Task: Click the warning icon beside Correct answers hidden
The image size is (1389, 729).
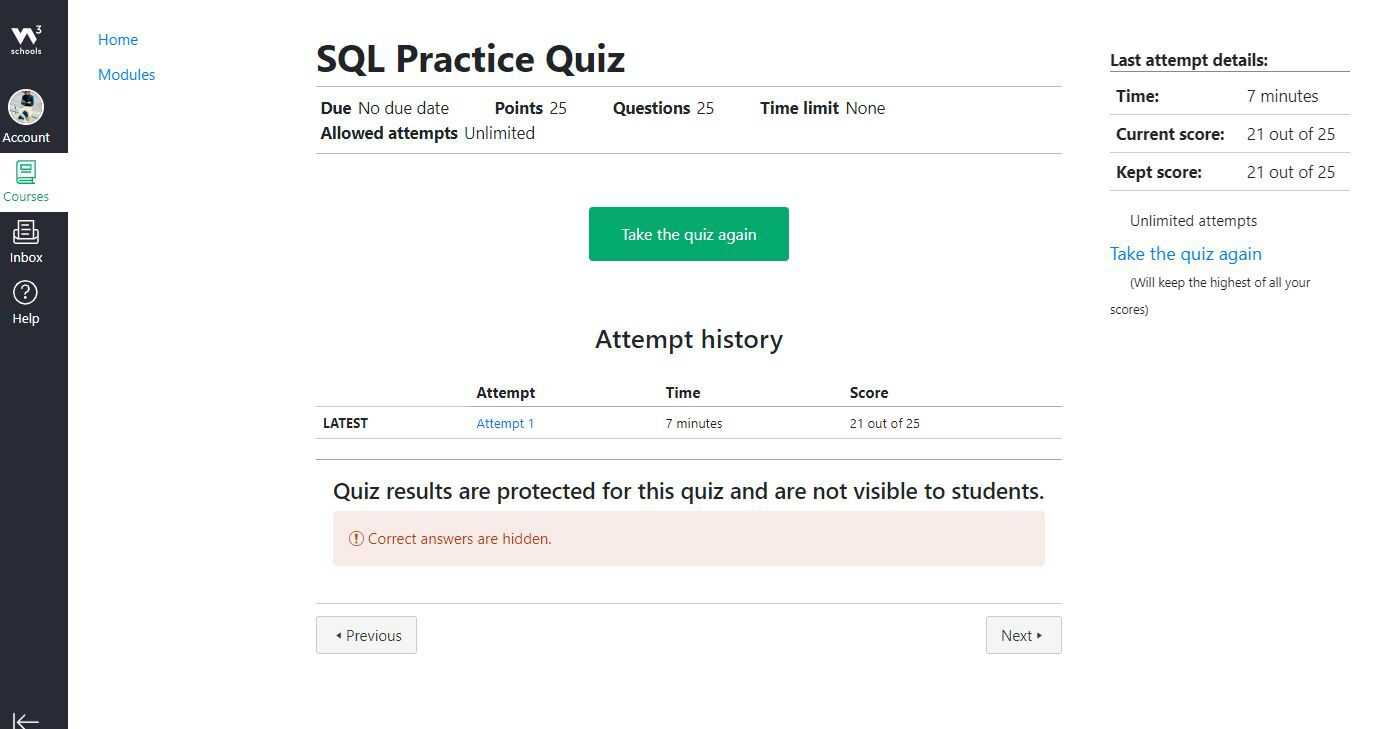Action: click(356, 538)
